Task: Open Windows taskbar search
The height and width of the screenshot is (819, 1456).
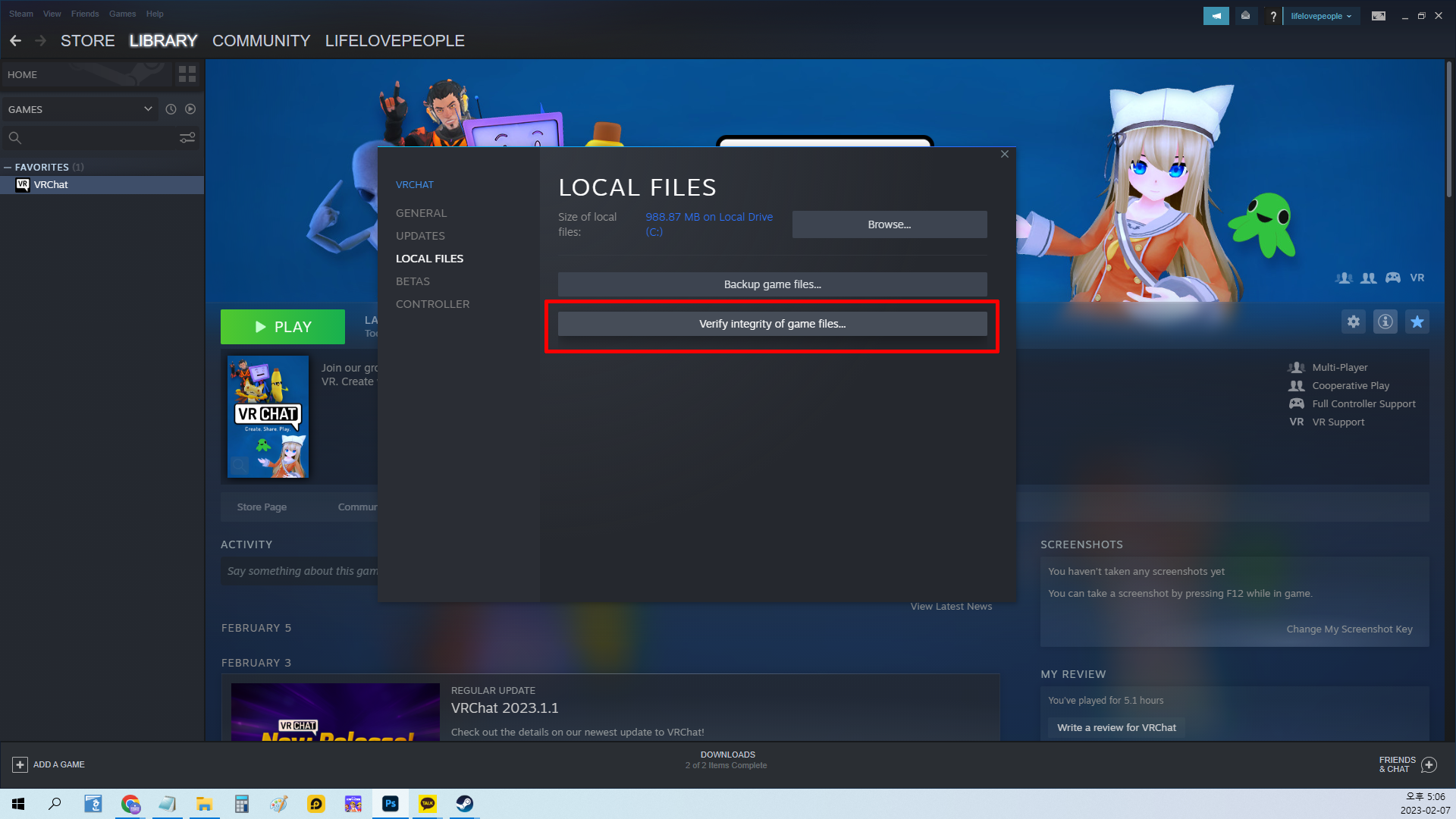Action: pos(55,804)
